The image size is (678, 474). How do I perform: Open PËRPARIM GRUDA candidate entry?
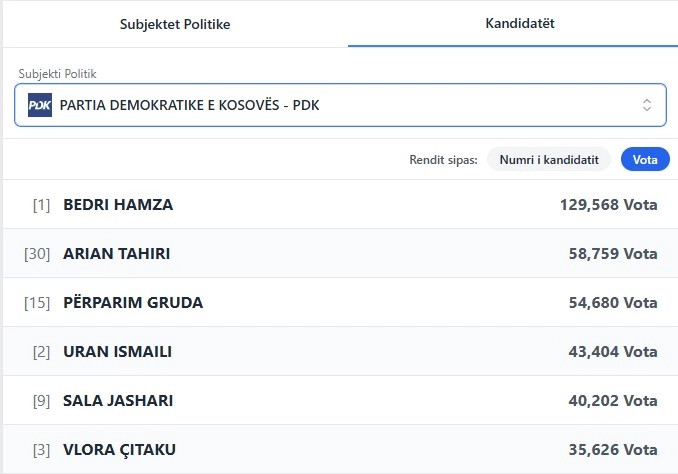coord(133,303)
